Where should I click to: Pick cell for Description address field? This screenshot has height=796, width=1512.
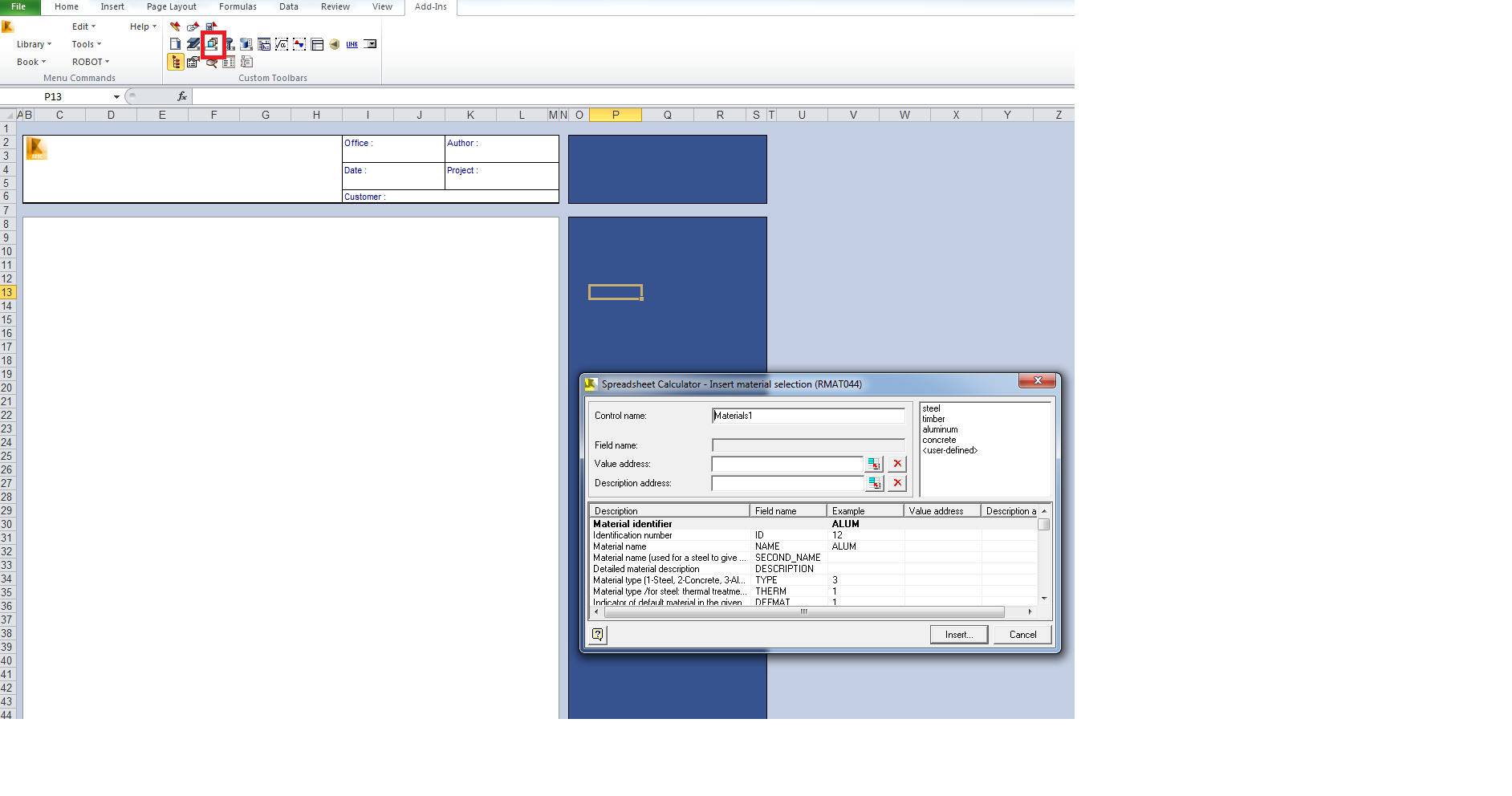click(x=874, y=483)
